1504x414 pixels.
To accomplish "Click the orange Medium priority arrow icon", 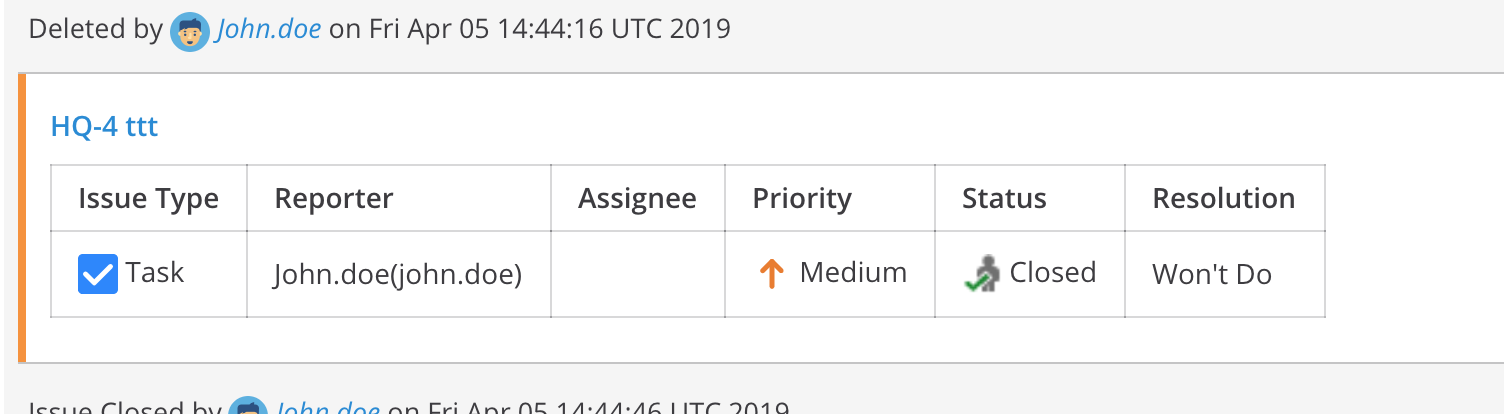I will point(771,274).
